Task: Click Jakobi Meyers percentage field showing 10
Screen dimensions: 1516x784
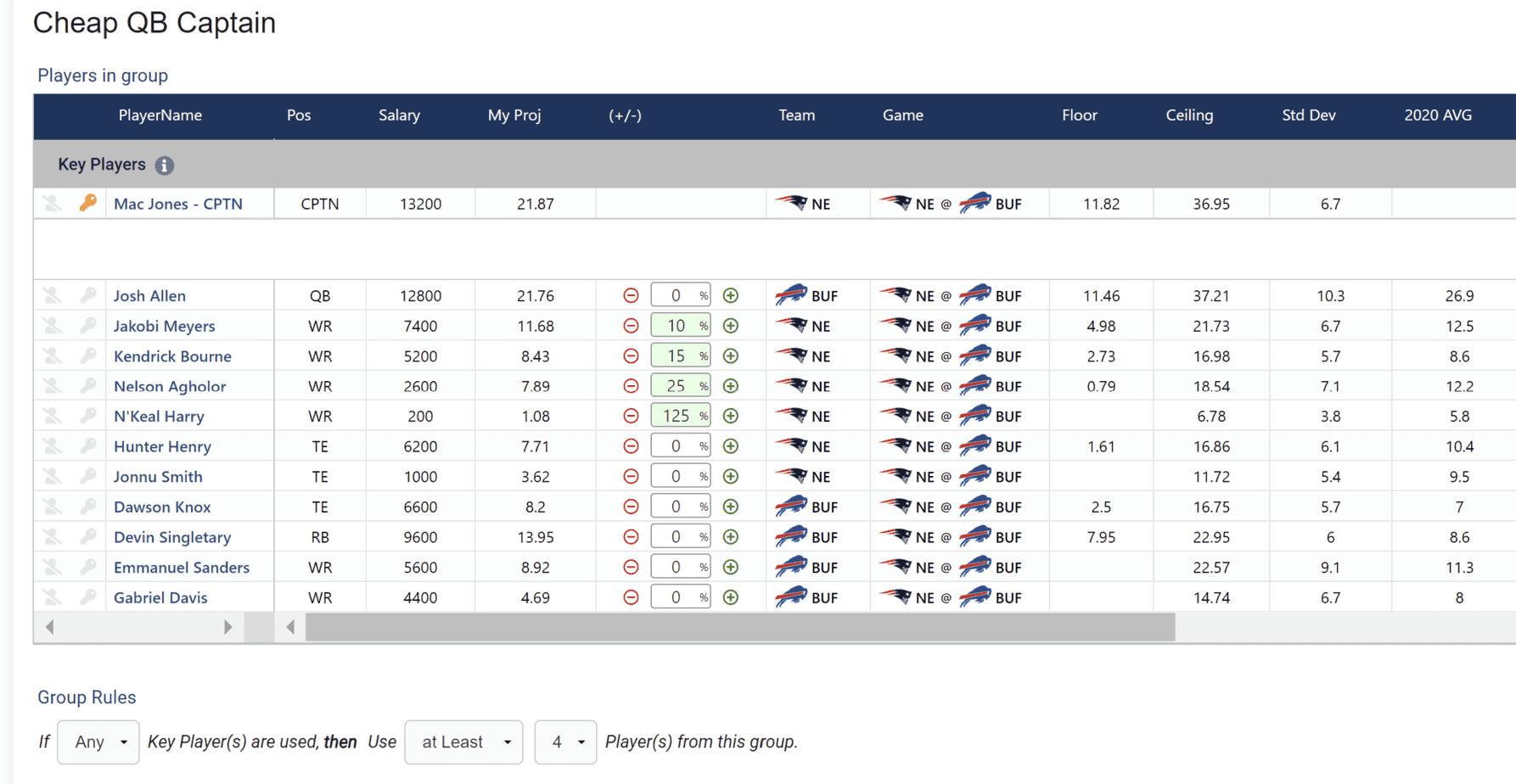Action: (x=681, y=326)
